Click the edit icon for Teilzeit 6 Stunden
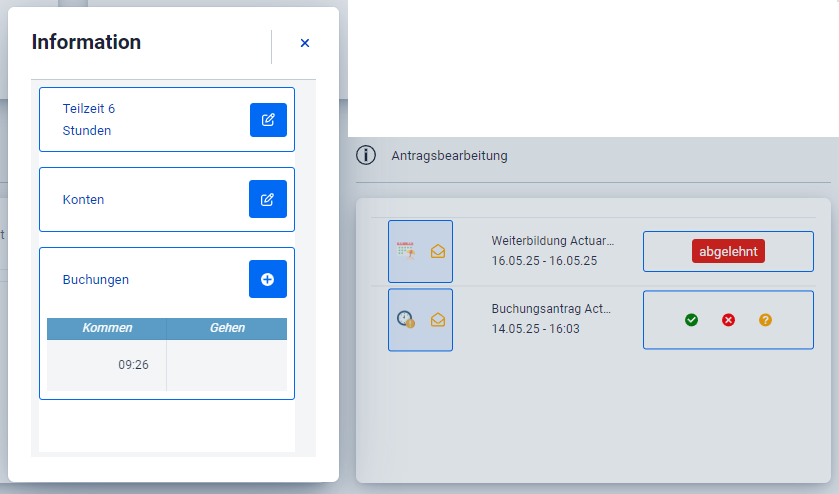839x494 pixels. click(268, 120)
